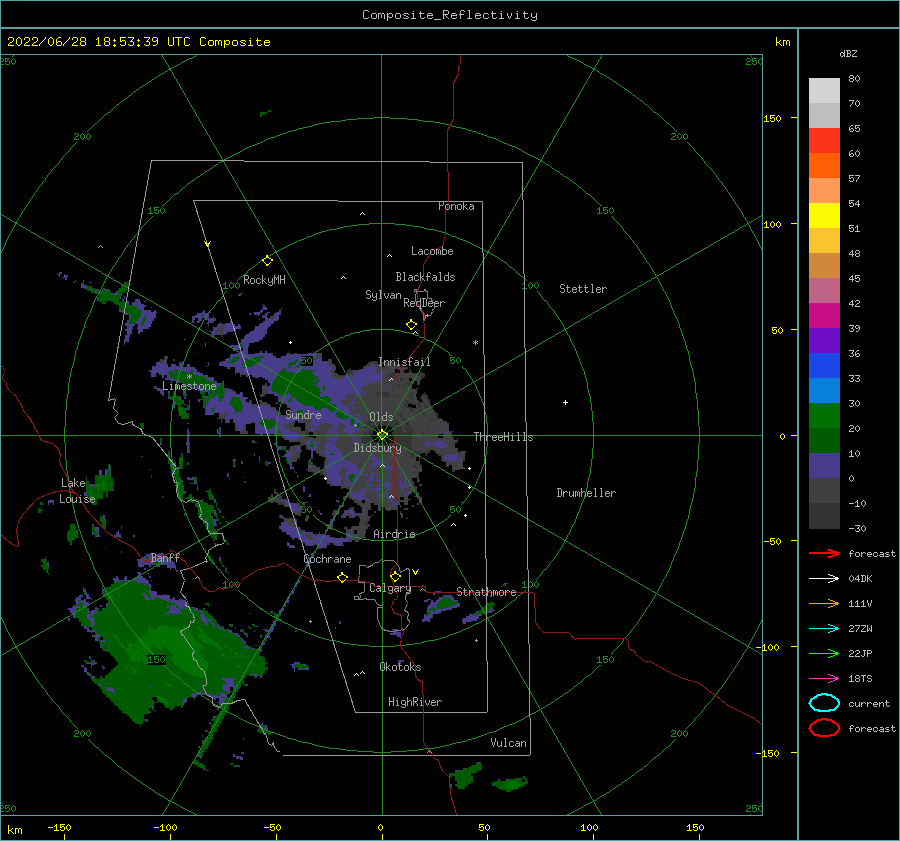Click the Sundre city label
The image size is (900, 841).
pyautogui.click(x=303, y=415)
